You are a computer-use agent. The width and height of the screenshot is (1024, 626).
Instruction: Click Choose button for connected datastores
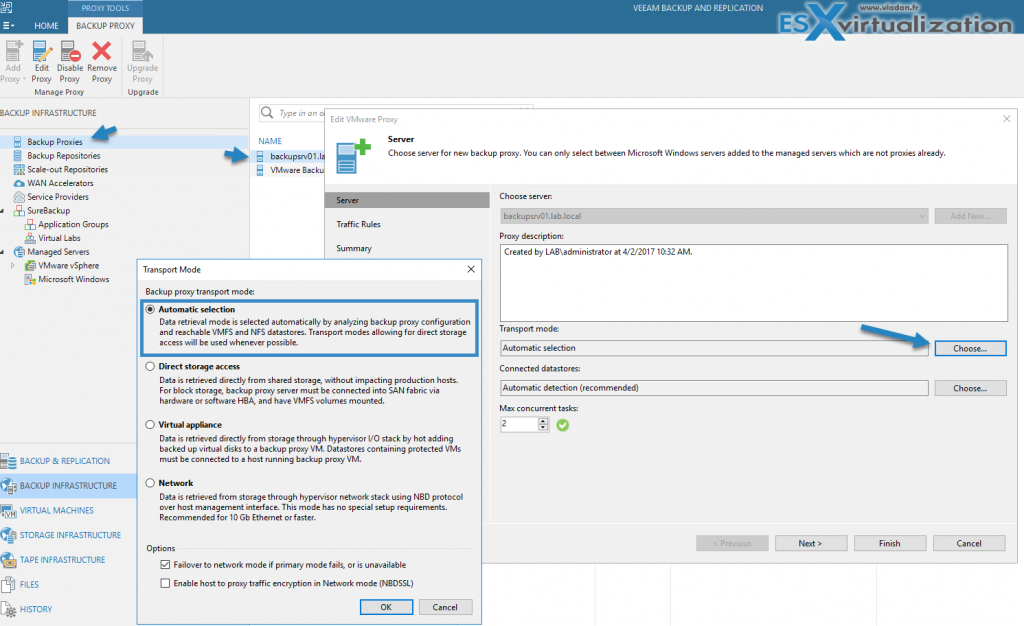click(969, 388)
